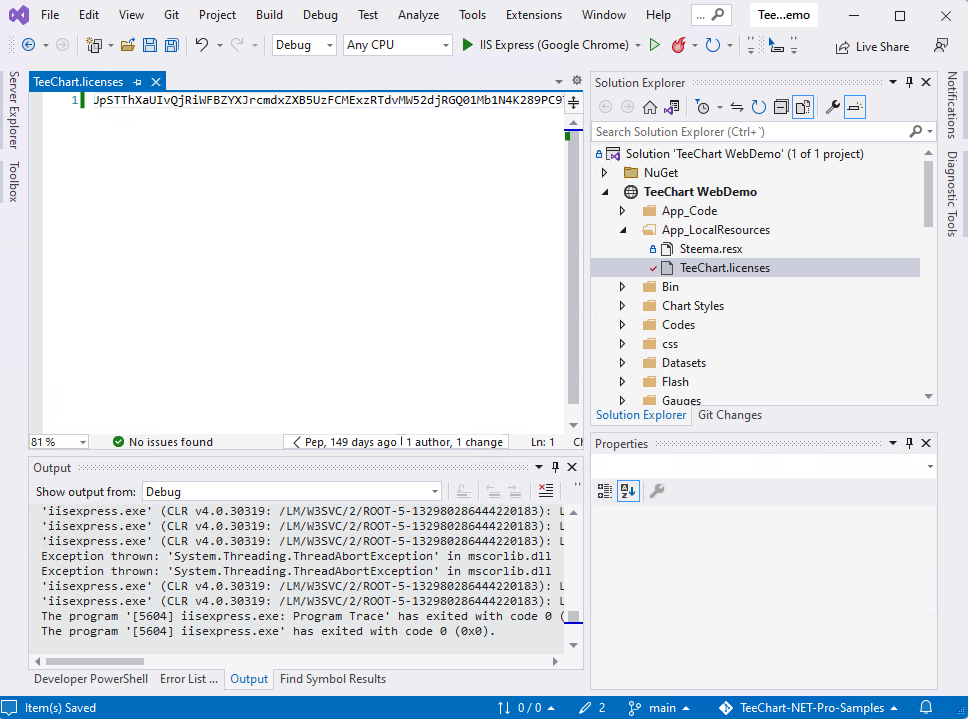Click Clear All icon in Output window
The width and height of the screenshot is (968, 719).
(546, 491)
